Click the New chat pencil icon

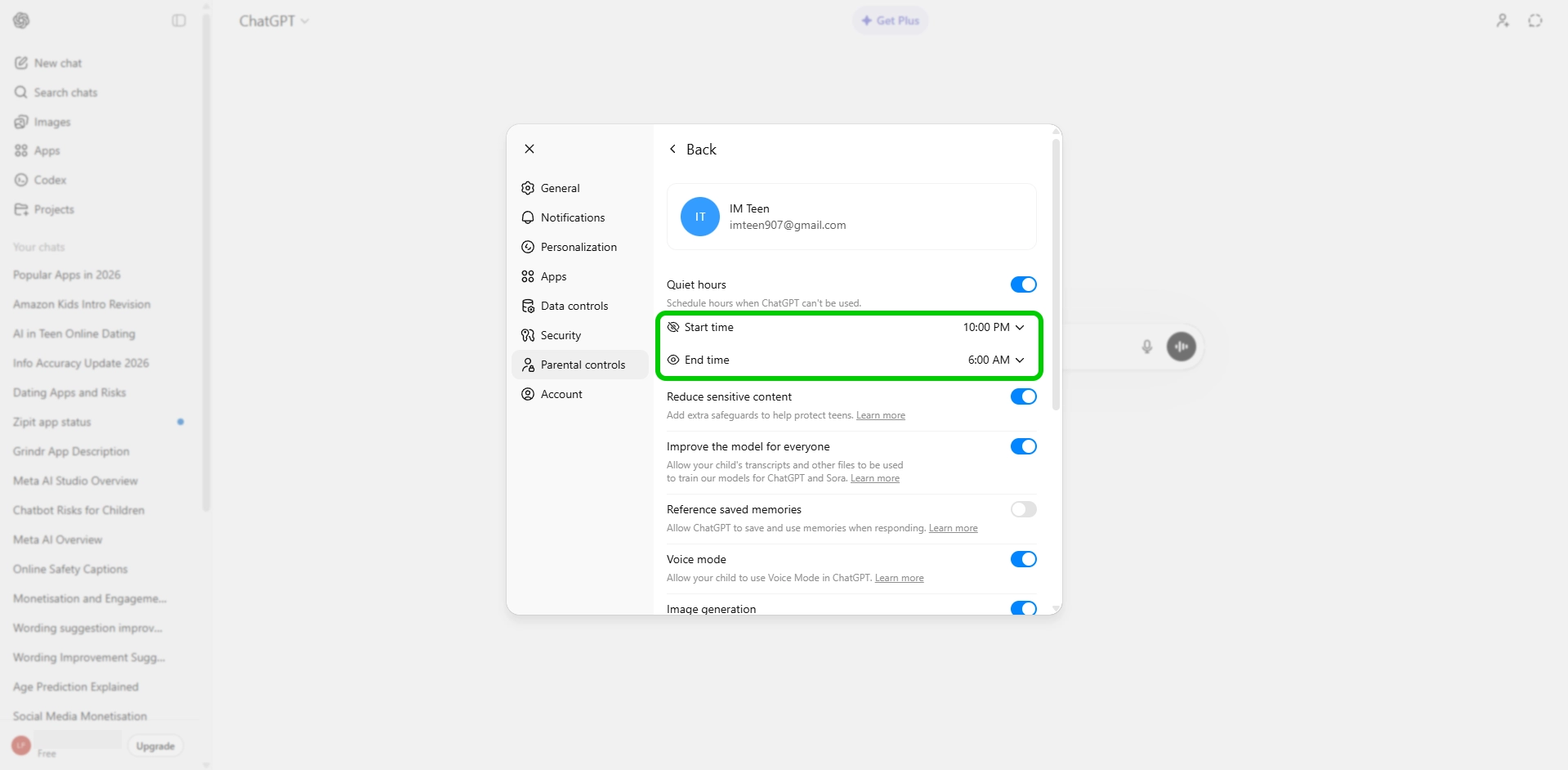[21, 63]
